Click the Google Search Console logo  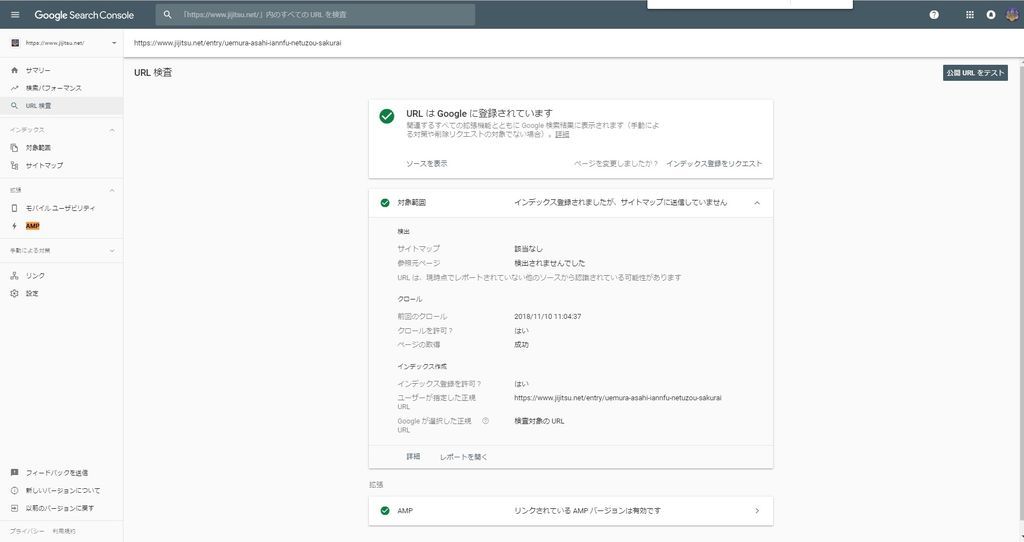(x=84, y=14)
